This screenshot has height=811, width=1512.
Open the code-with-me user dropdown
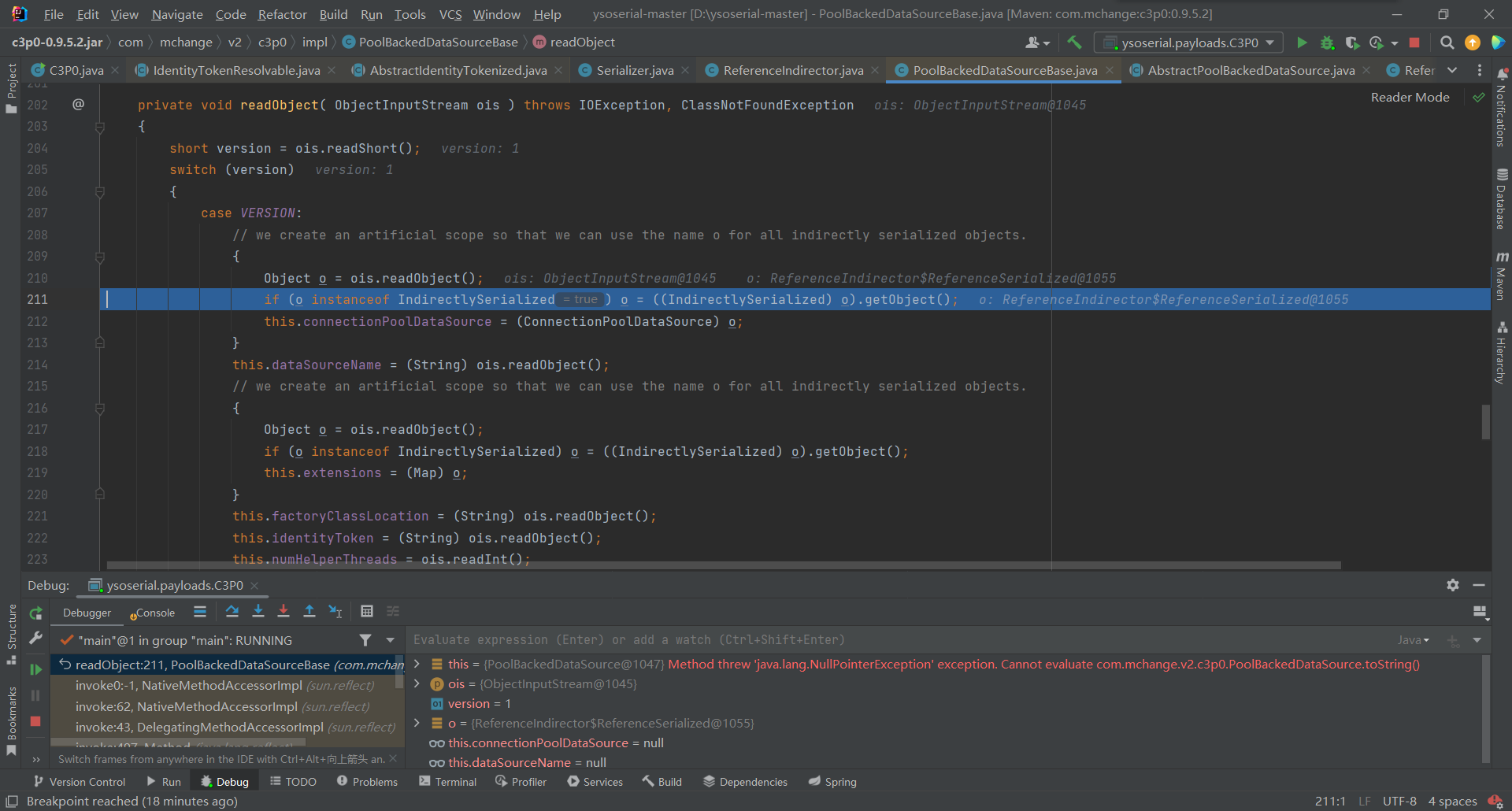point(1037,43)
